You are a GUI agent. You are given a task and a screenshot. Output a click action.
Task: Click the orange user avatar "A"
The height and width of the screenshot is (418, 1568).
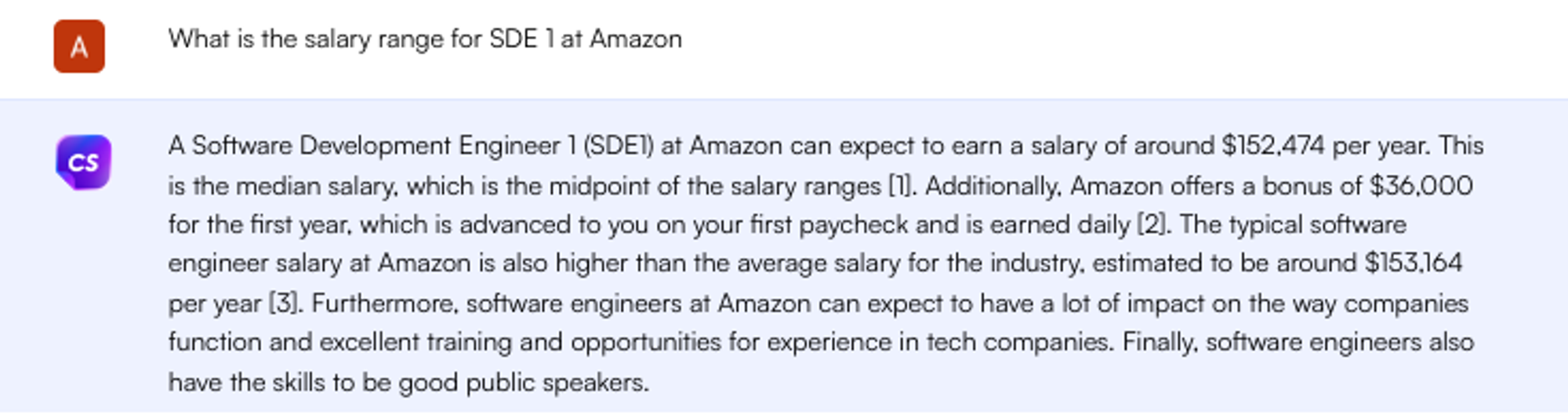pos(79,47)
